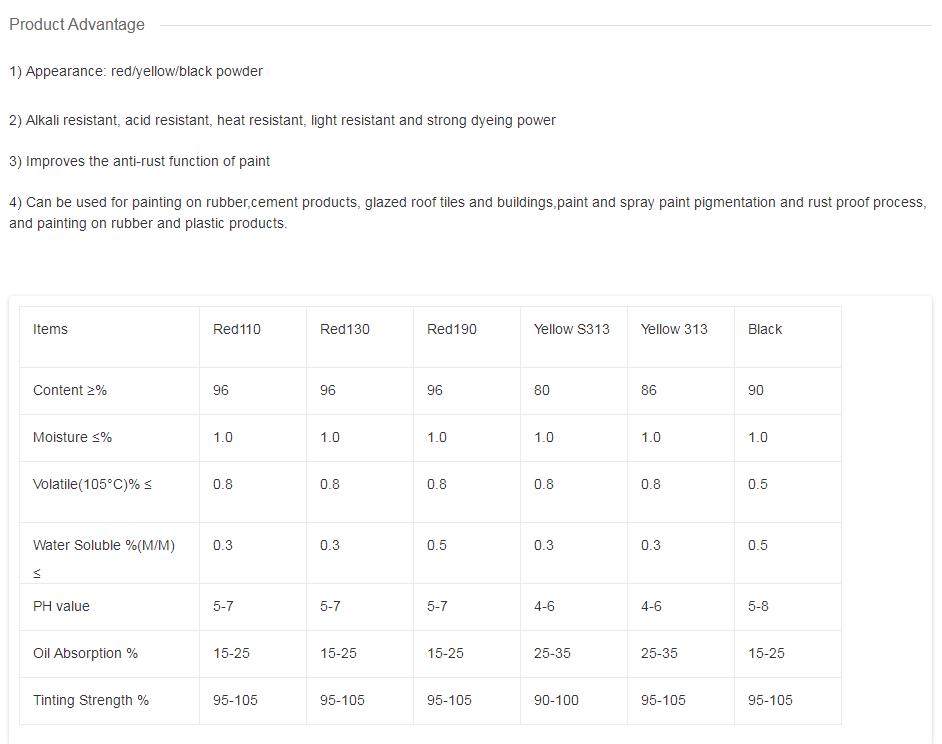The image size is (942, 744).
Task: Click the Tinting Strength % row label
Action: click(x=91, y=700)
